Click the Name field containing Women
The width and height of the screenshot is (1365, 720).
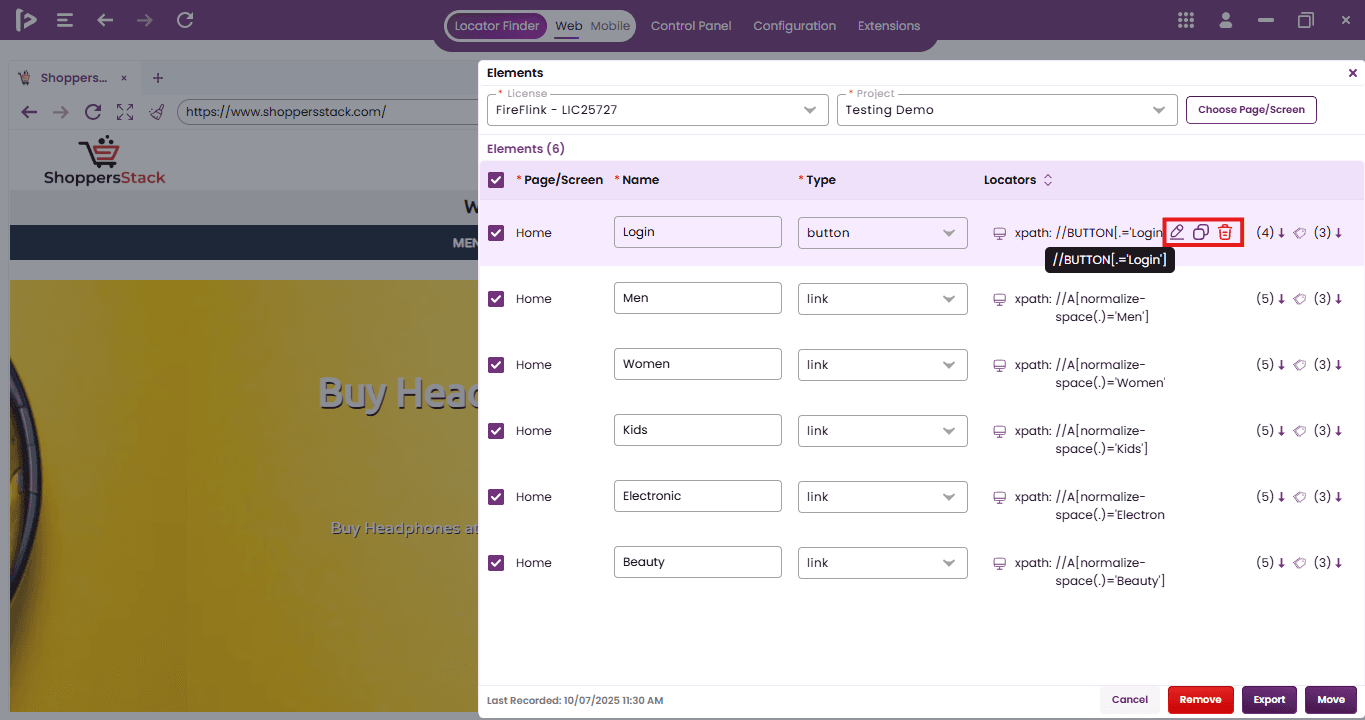tap(698, 364)
